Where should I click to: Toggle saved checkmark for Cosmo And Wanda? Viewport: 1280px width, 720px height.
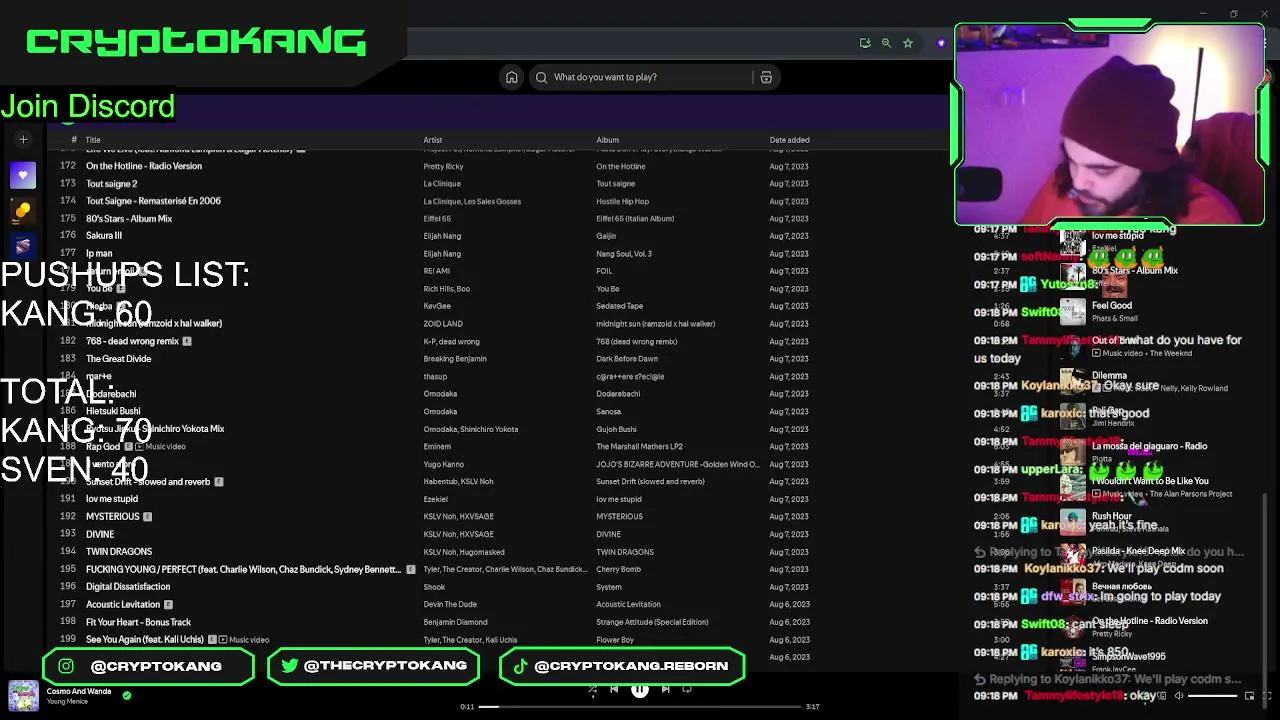(x=127, y=695)
